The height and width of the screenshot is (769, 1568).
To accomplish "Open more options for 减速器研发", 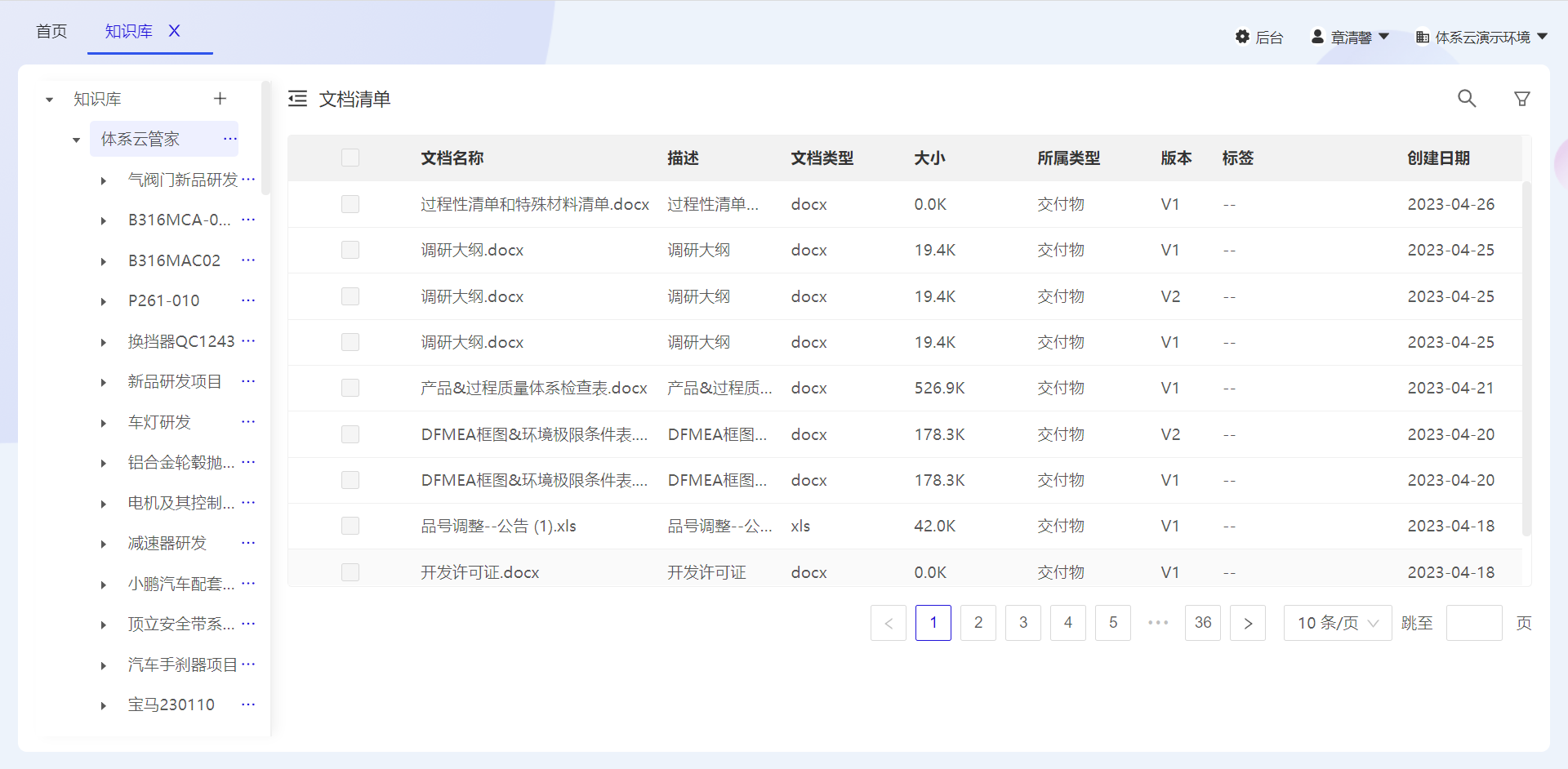I will (249, 543).
